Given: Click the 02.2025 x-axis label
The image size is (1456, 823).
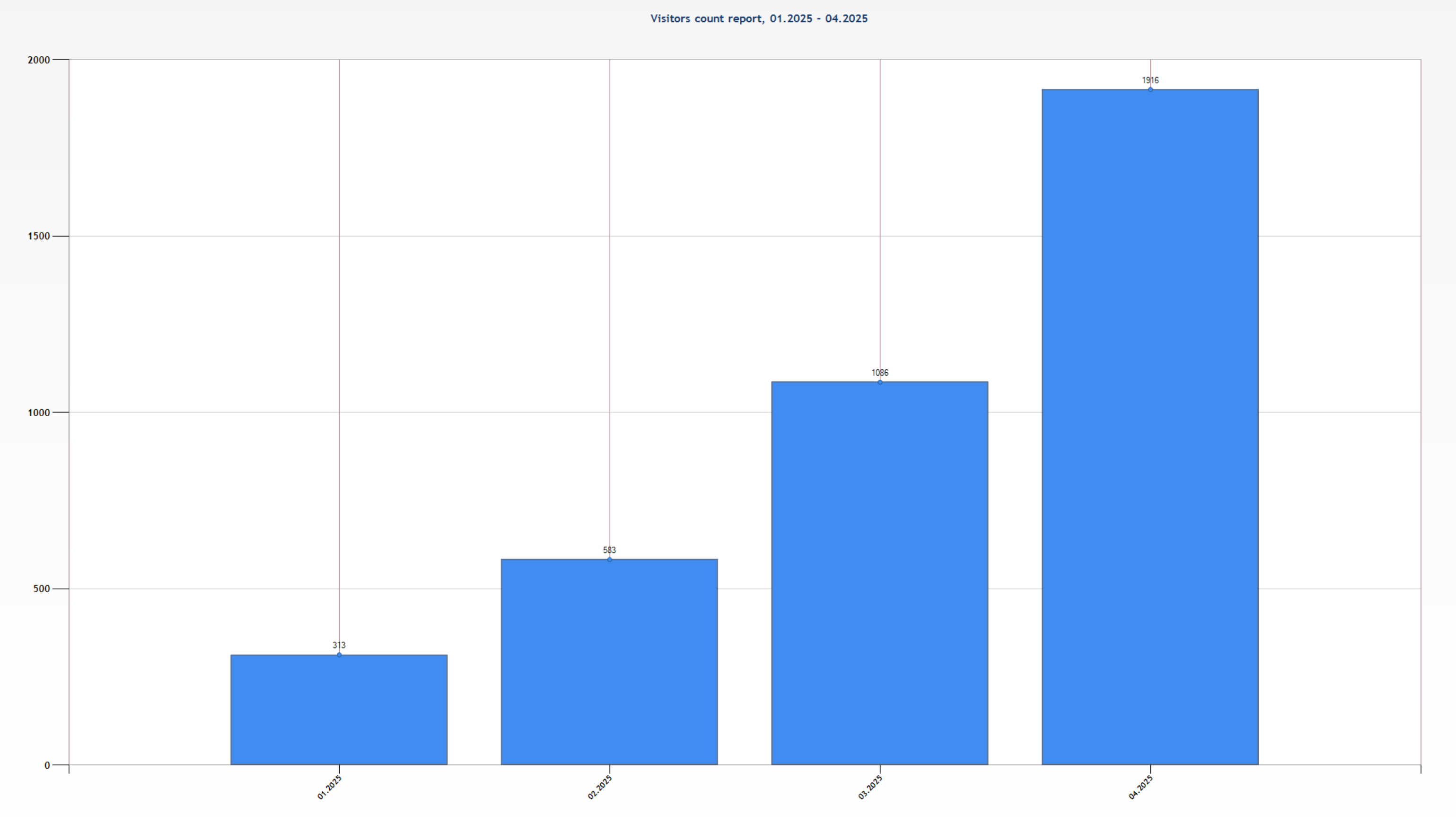Looking at the screenshot, I should [600, 788].
